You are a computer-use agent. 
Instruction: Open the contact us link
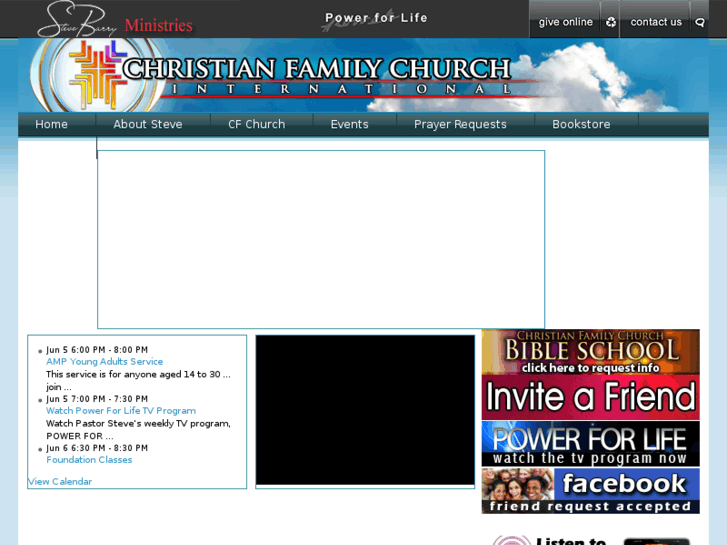(x=656, y=22)
